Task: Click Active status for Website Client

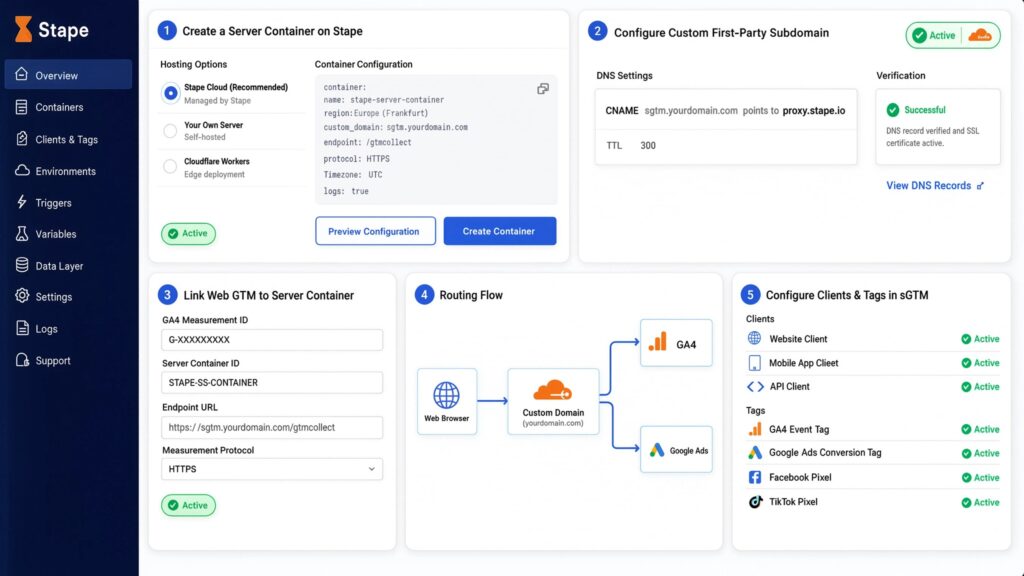Action: tap(980, 339)
